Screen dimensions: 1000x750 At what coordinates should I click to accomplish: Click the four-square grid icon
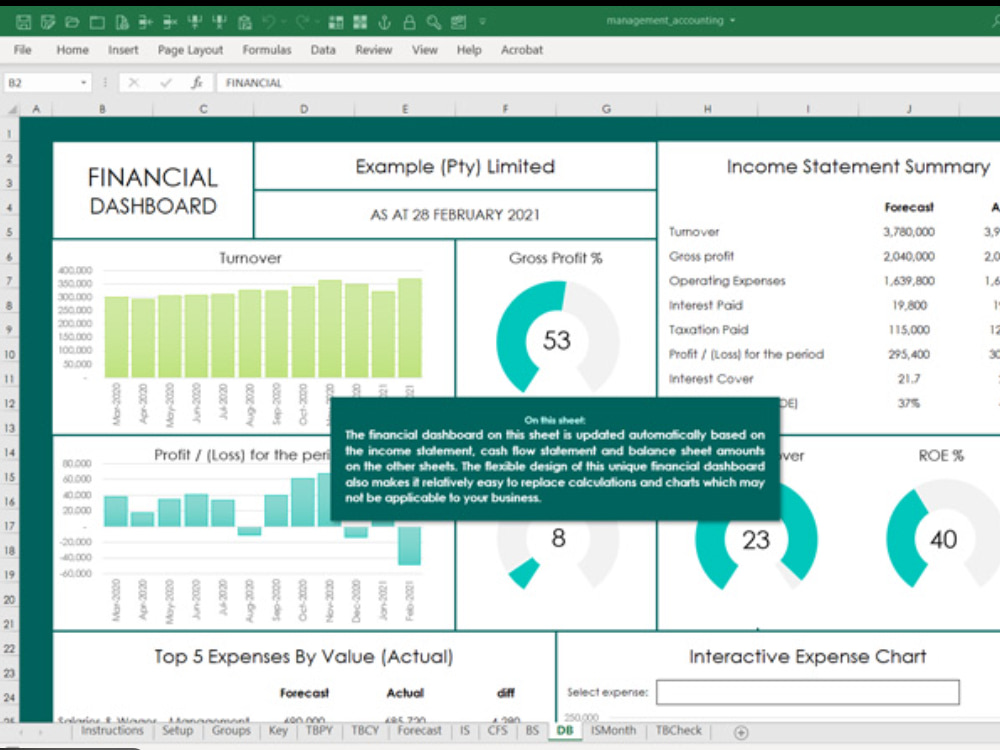(x=360, y=22)
